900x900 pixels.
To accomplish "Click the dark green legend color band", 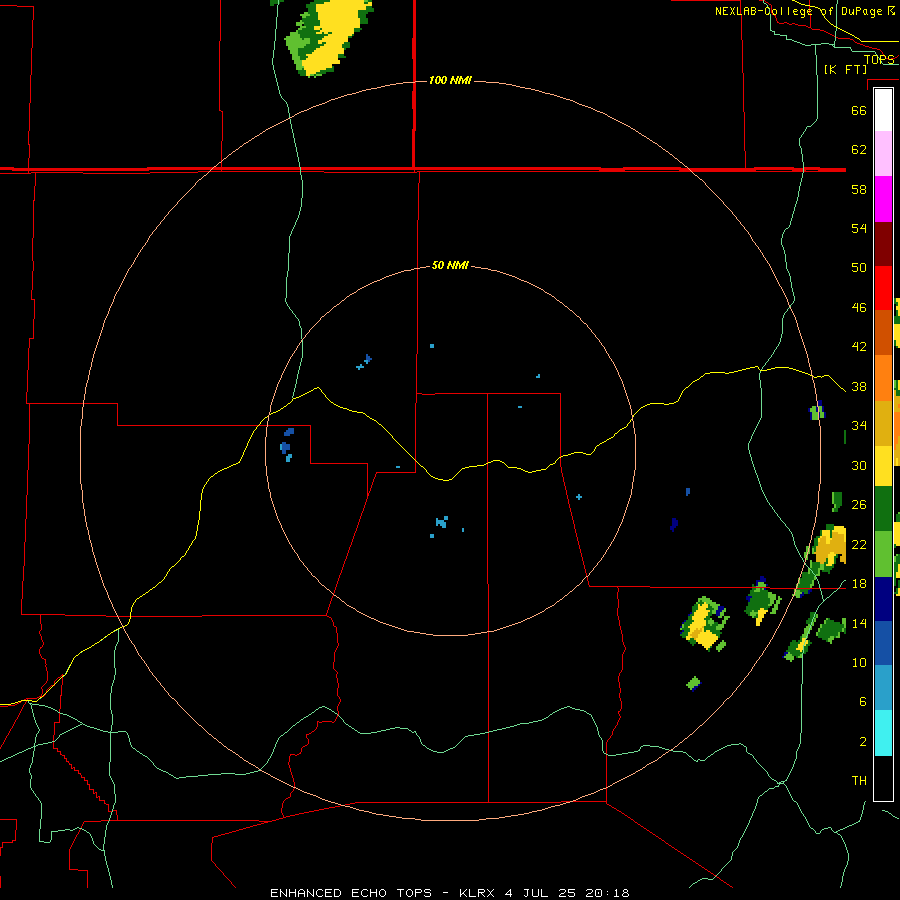I will pos(883,509).
